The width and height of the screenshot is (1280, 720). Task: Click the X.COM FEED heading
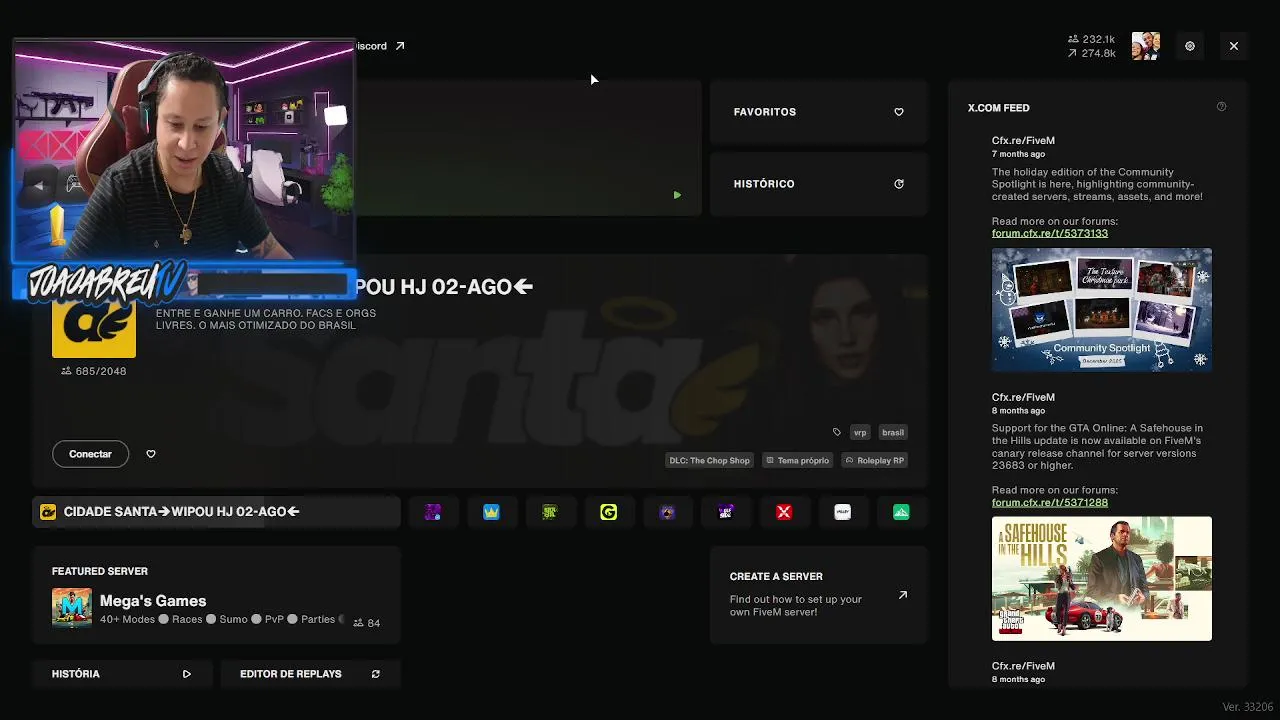pyautogui.click(x=998, y=108)
